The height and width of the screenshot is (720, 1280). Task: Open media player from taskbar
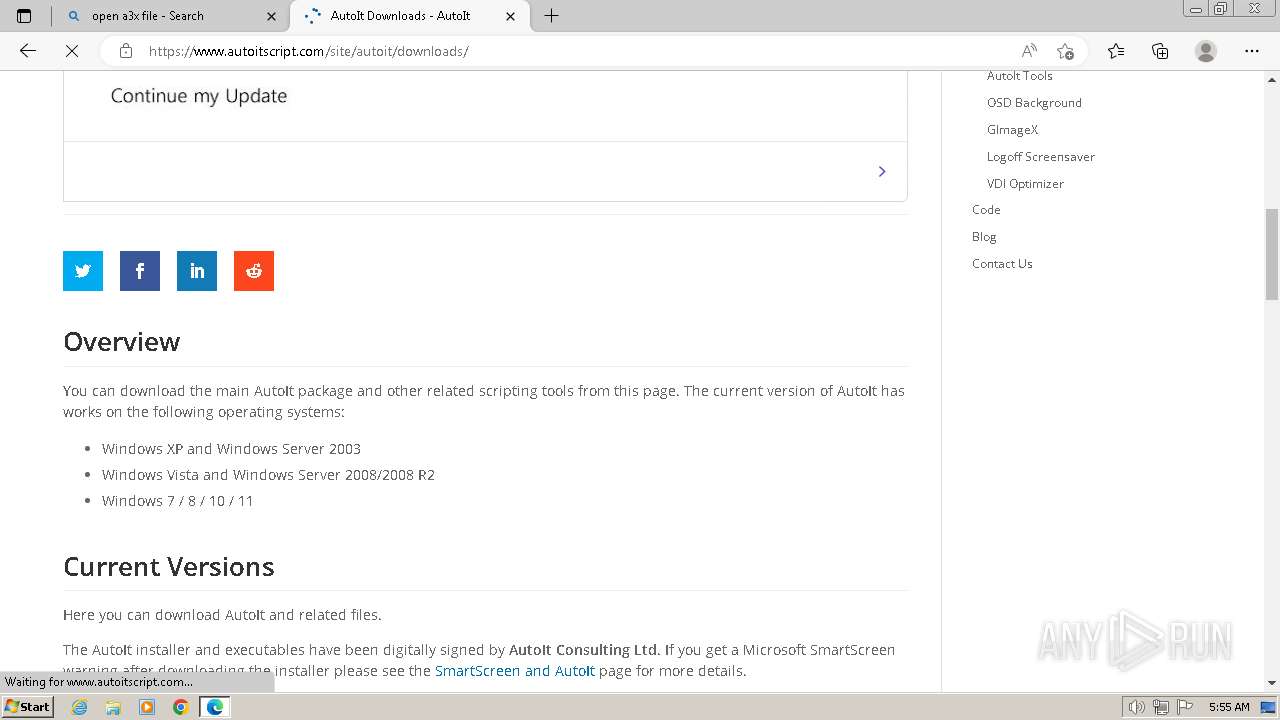pyautogui.click(x=147, y=707)
